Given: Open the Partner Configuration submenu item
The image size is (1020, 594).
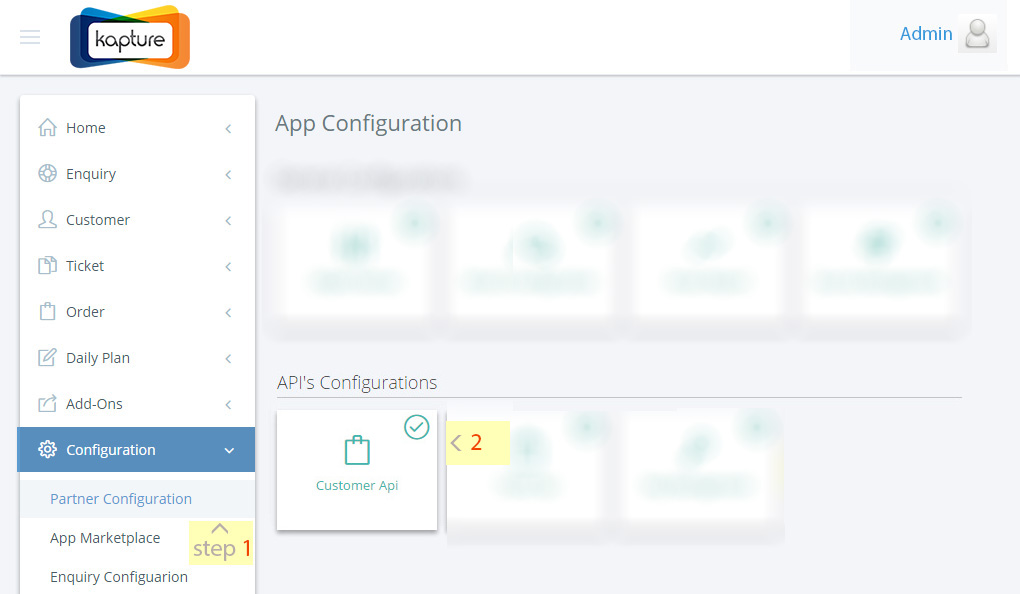Looking at the screenshot, I should (121, 499).
